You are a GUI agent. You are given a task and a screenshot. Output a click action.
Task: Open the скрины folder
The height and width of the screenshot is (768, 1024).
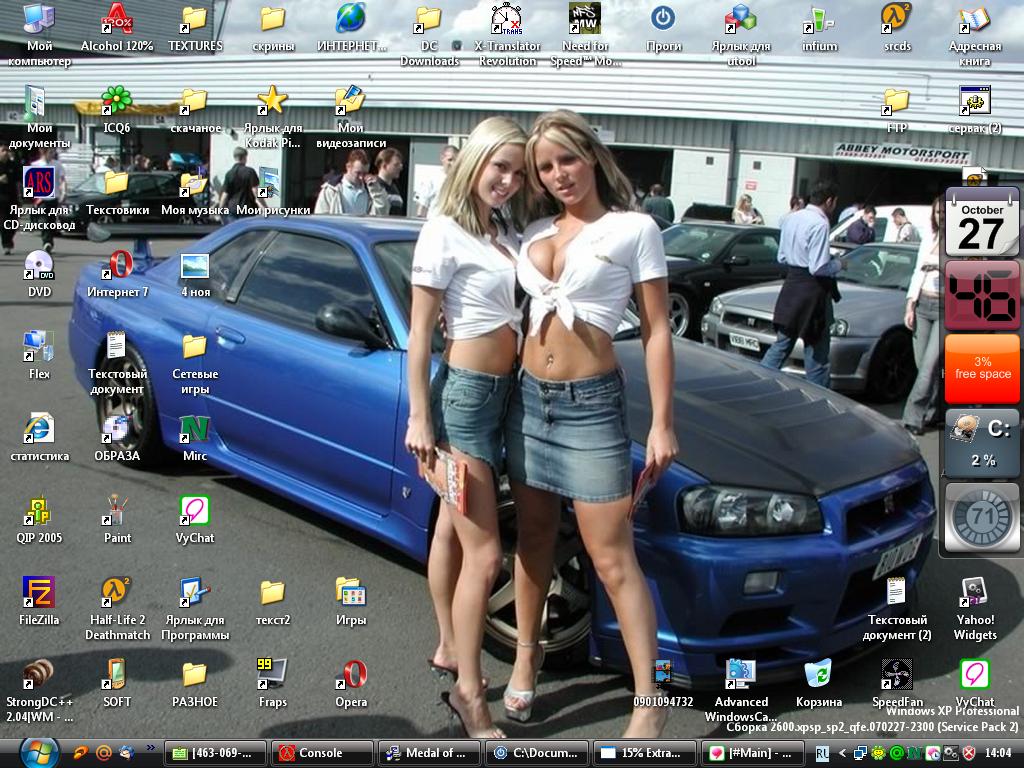click(x=272, y=20)
